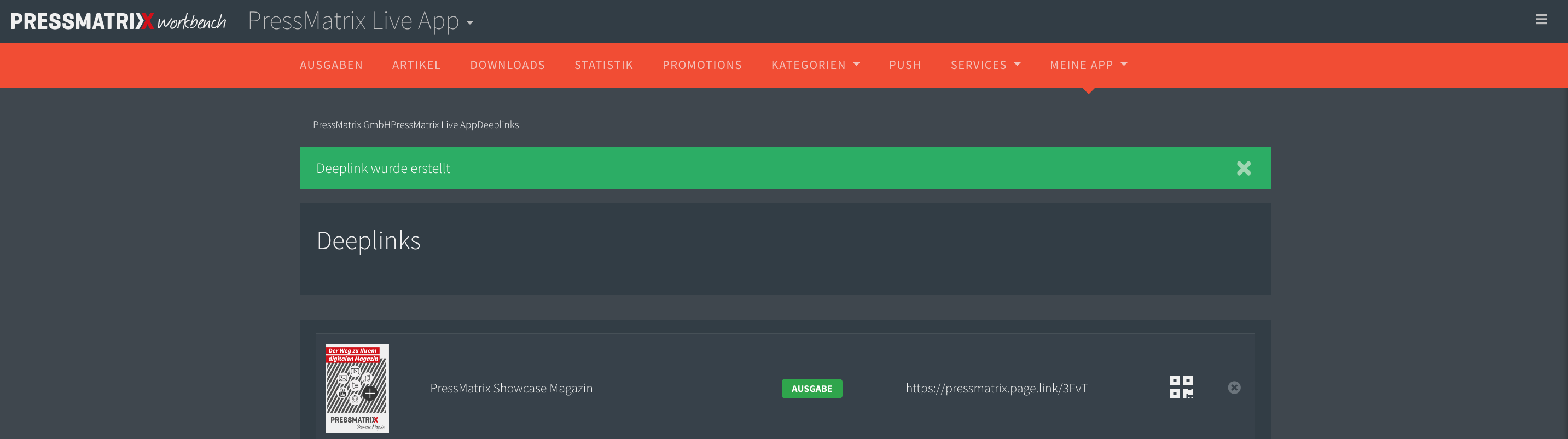The width and height of the screenshot is (1568, 439).
Task: Click the PressMatrix workbench logo
Action: click(x=118, y=21)
